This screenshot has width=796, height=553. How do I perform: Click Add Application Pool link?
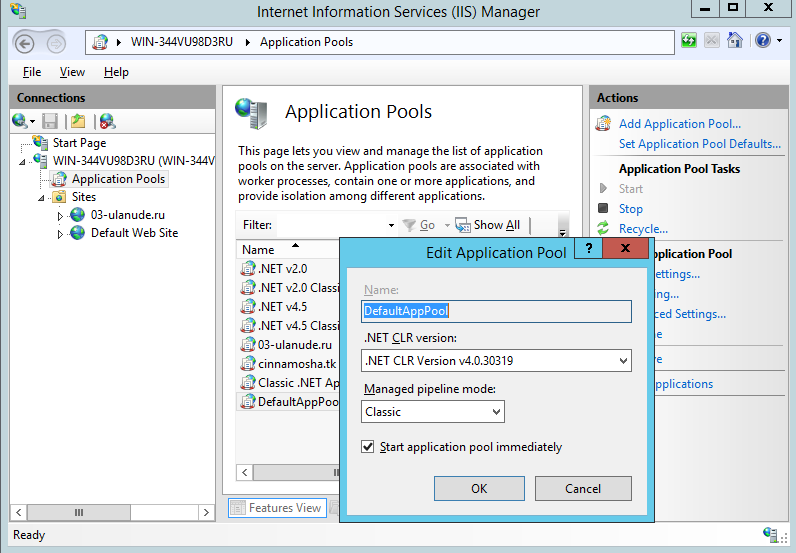coord(680,124)
